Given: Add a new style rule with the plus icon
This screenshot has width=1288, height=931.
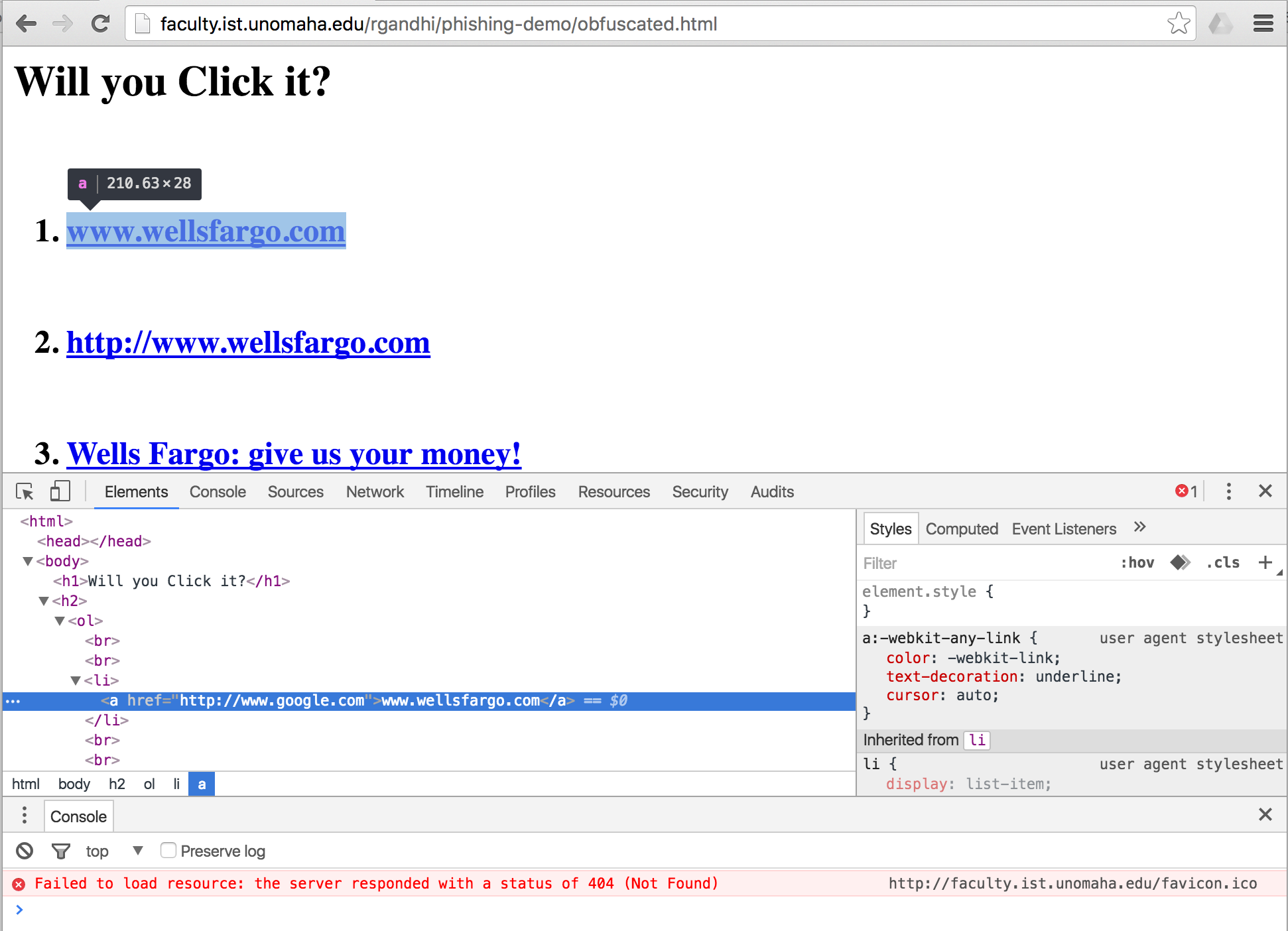Looking at the screenshot, I should tap(1265, 562).
